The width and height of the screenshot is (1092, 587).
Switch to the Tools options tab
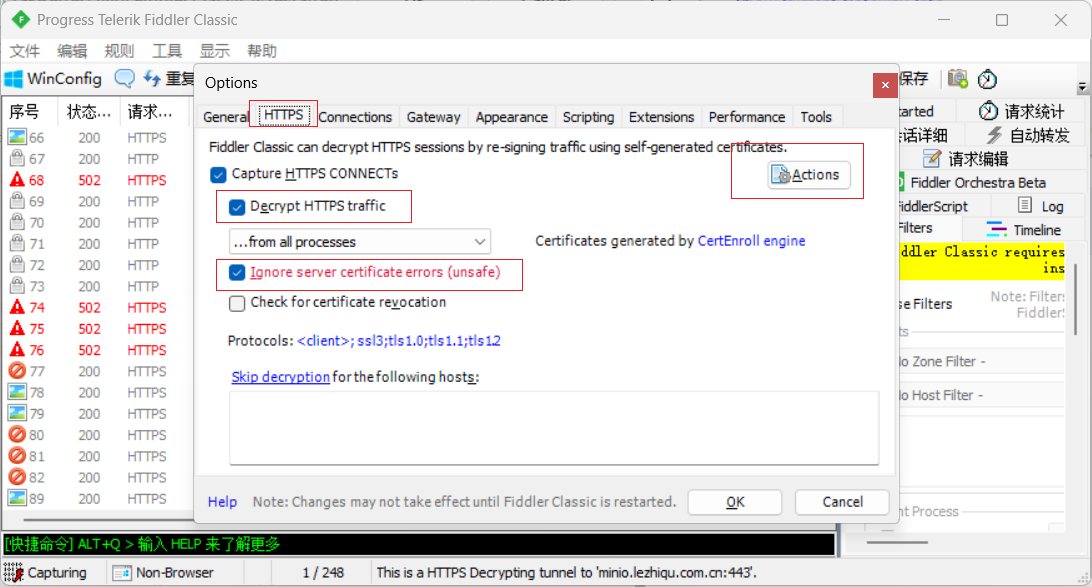coord(816,117)
